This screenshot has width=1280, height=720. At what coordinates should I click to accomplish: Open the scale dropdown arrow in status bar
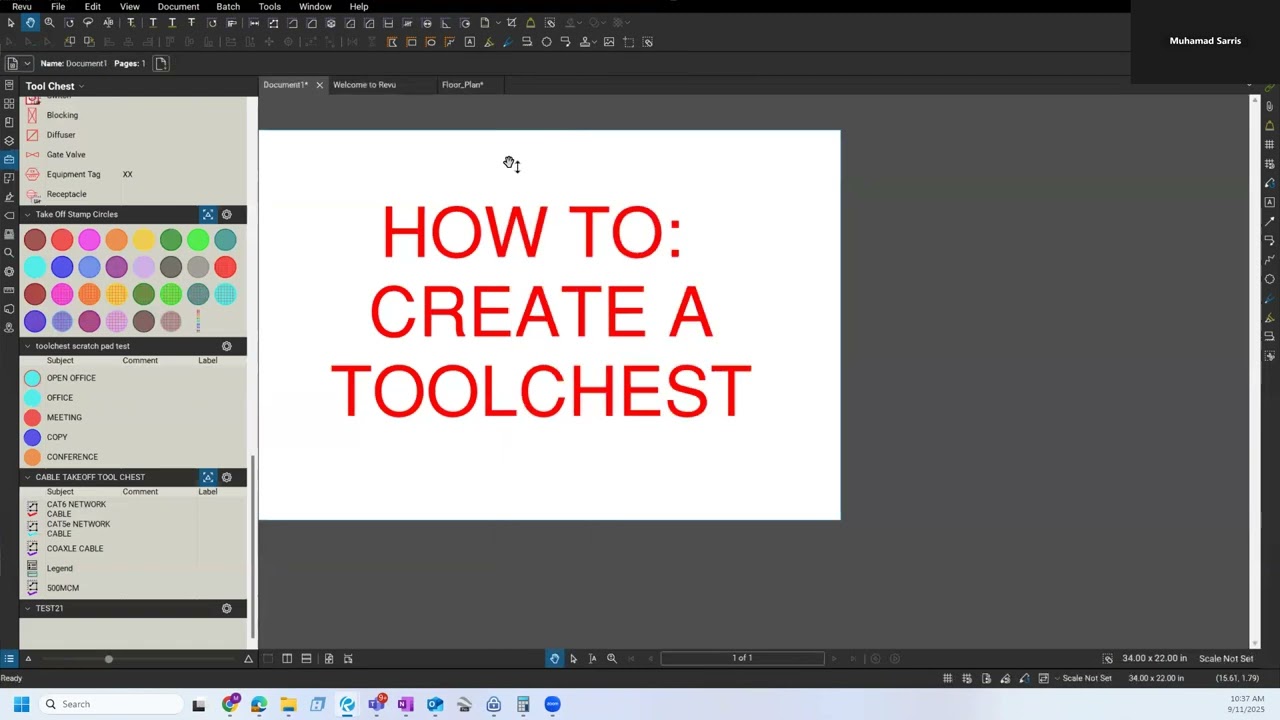click(x=1056, y=678)
